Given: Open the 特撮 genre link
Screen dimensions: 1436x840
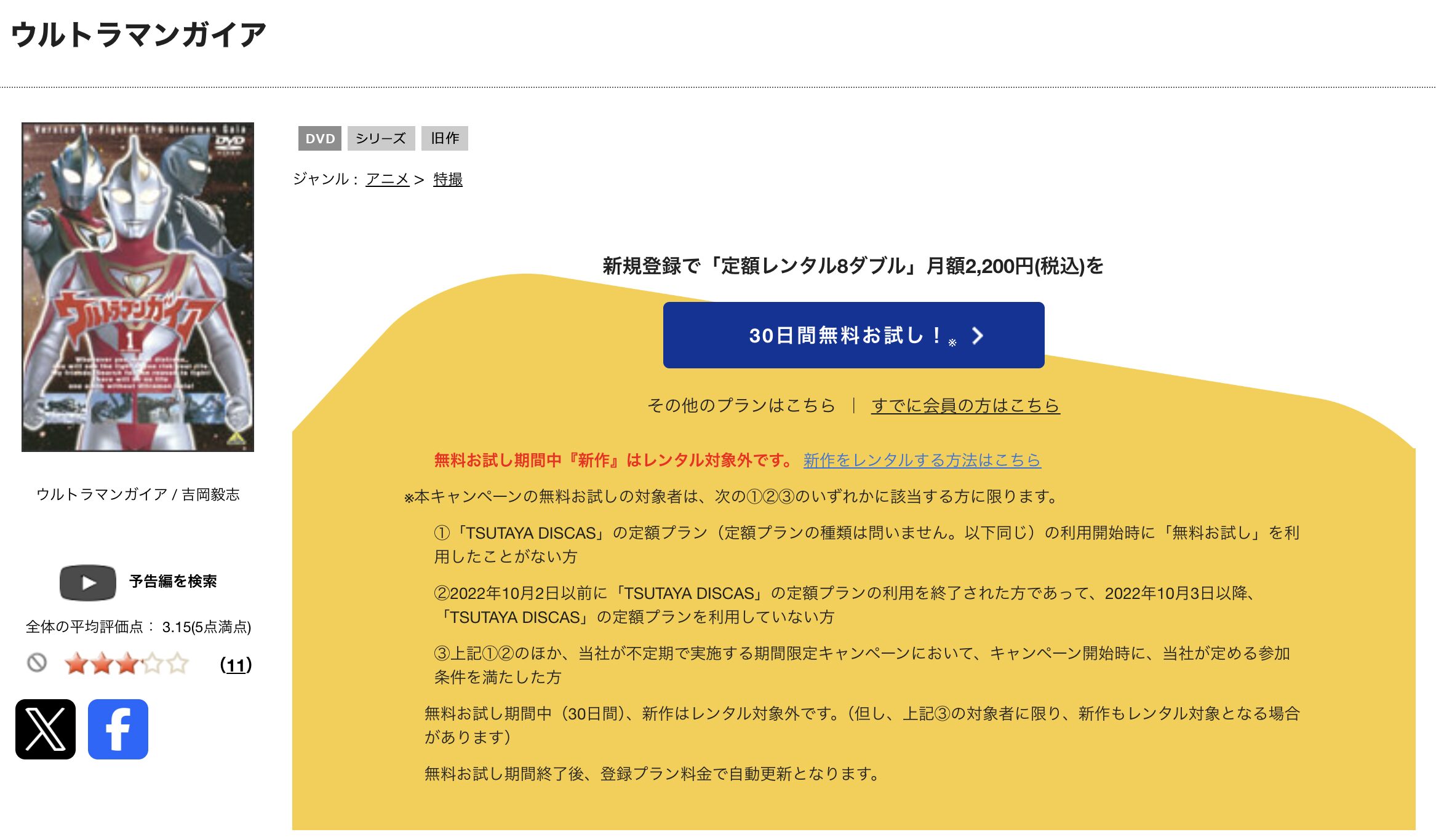Looking at the screenshot, I should [448, 179].
